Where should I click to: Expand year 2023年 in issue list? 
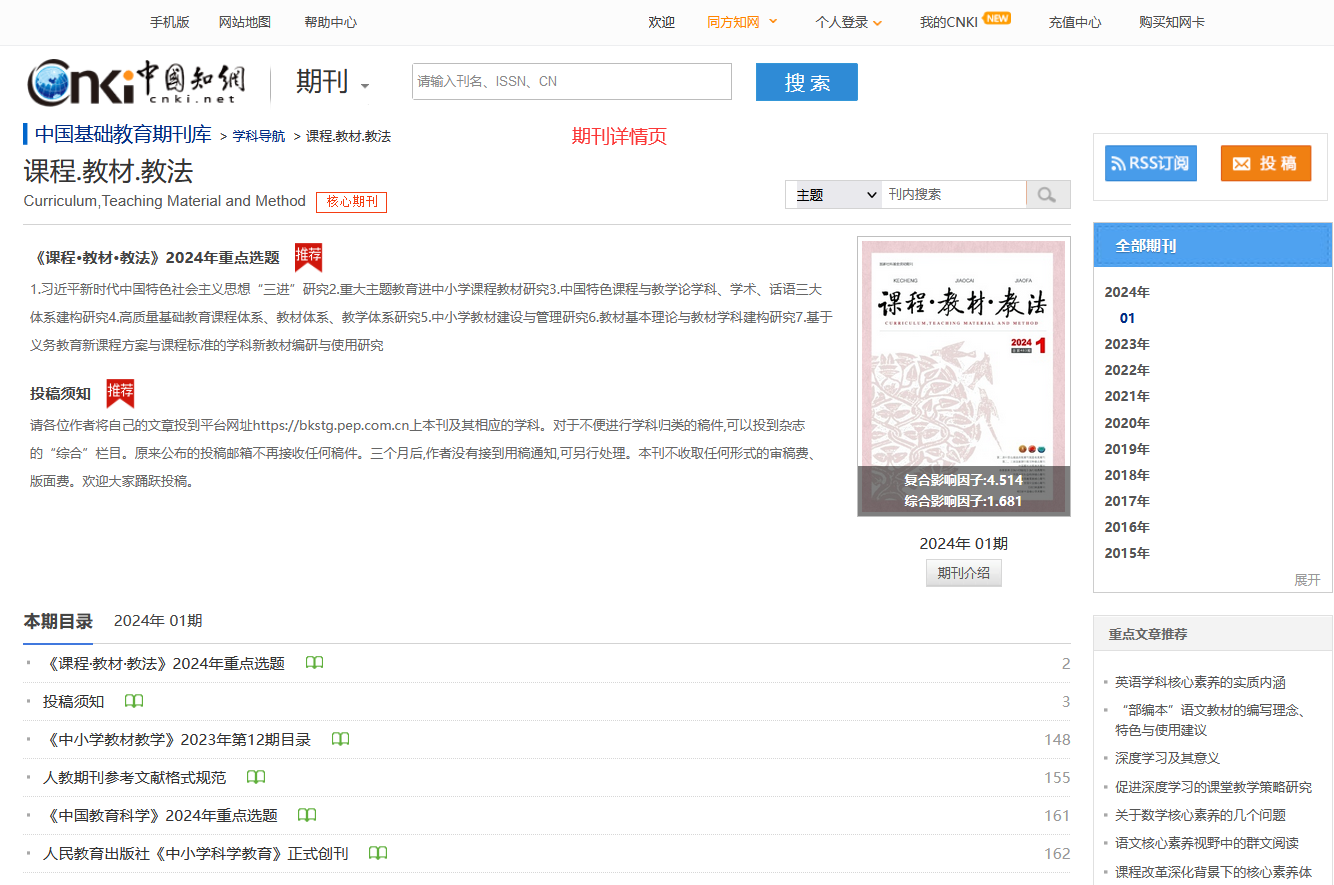[x=1127, y=344]
